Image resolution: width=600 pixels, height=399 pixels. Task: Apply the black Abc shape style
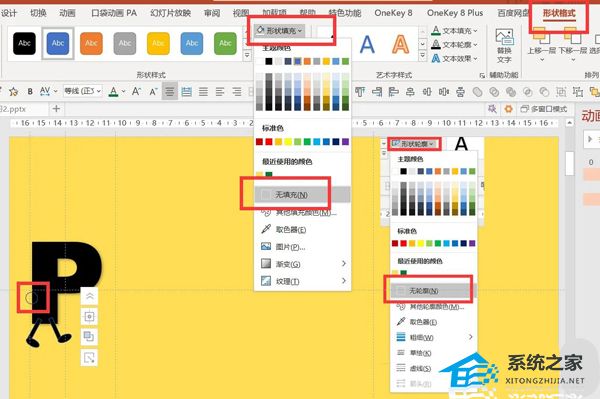[x=24, y=43]
